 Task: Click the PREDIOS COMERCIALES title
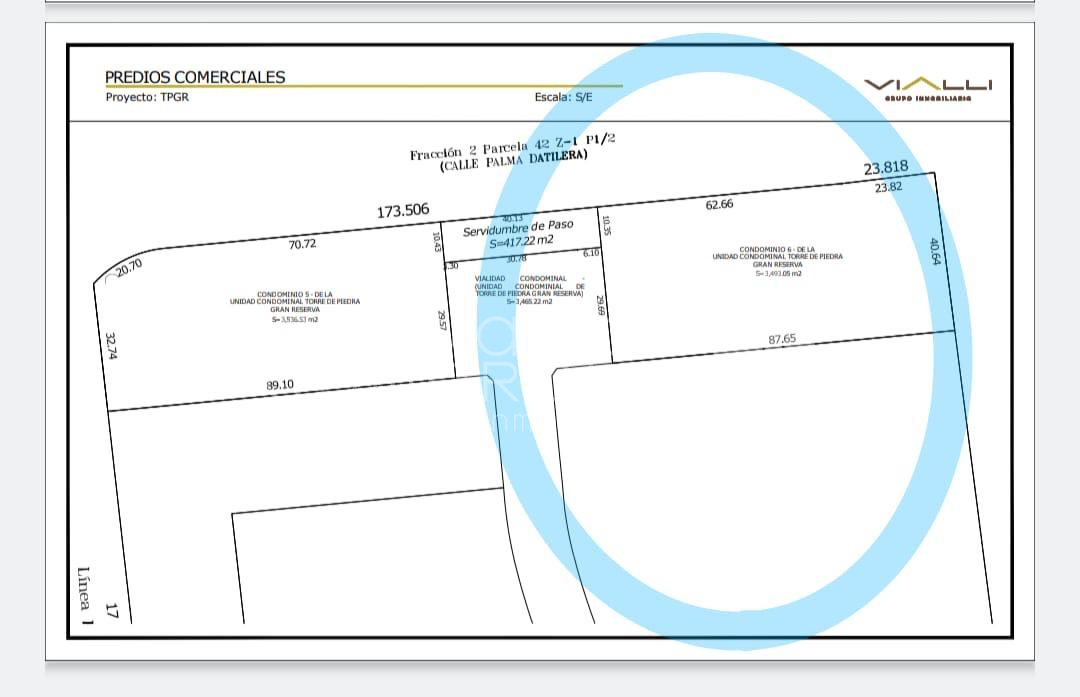195,77
